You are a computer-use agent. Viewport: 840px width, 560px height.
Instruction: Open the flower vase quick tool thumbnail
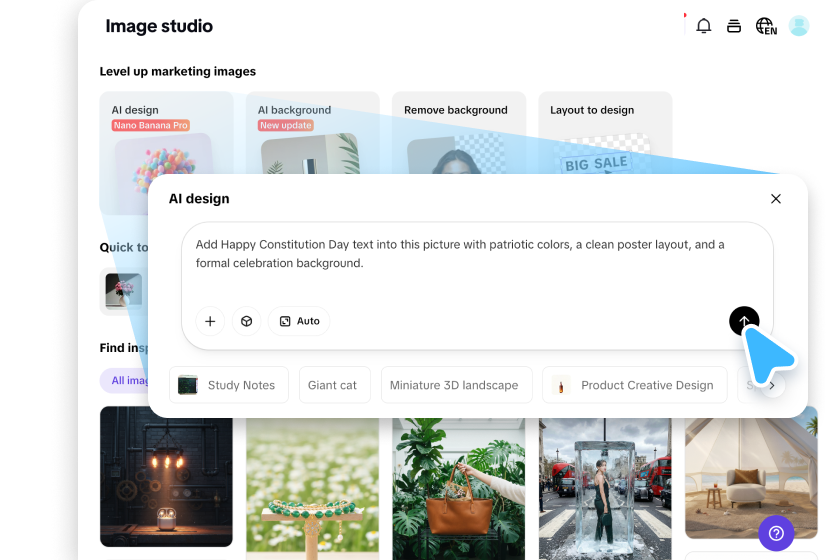(124, 291)
